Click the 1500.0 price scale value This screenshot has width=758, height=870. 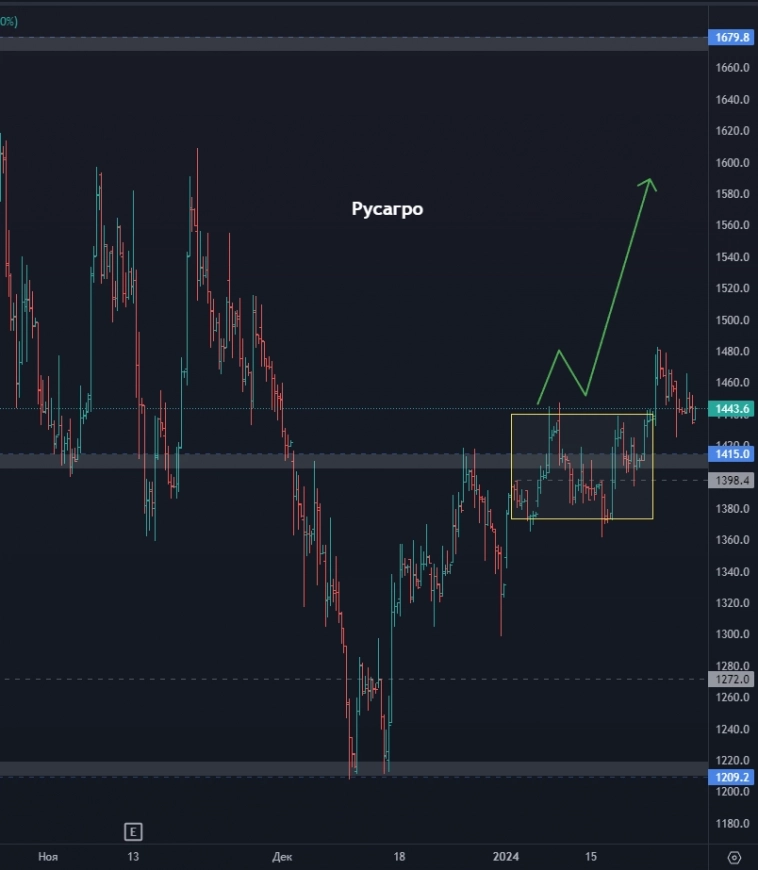click(x=732, y=320)
